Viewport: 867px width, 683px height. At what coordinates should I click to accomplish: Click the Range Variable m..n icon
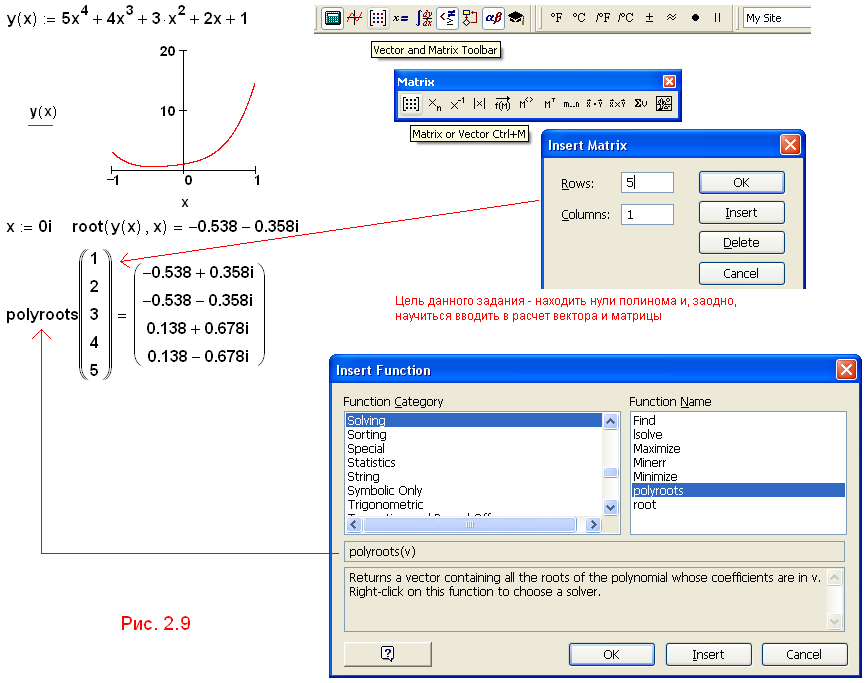[572, 103]
